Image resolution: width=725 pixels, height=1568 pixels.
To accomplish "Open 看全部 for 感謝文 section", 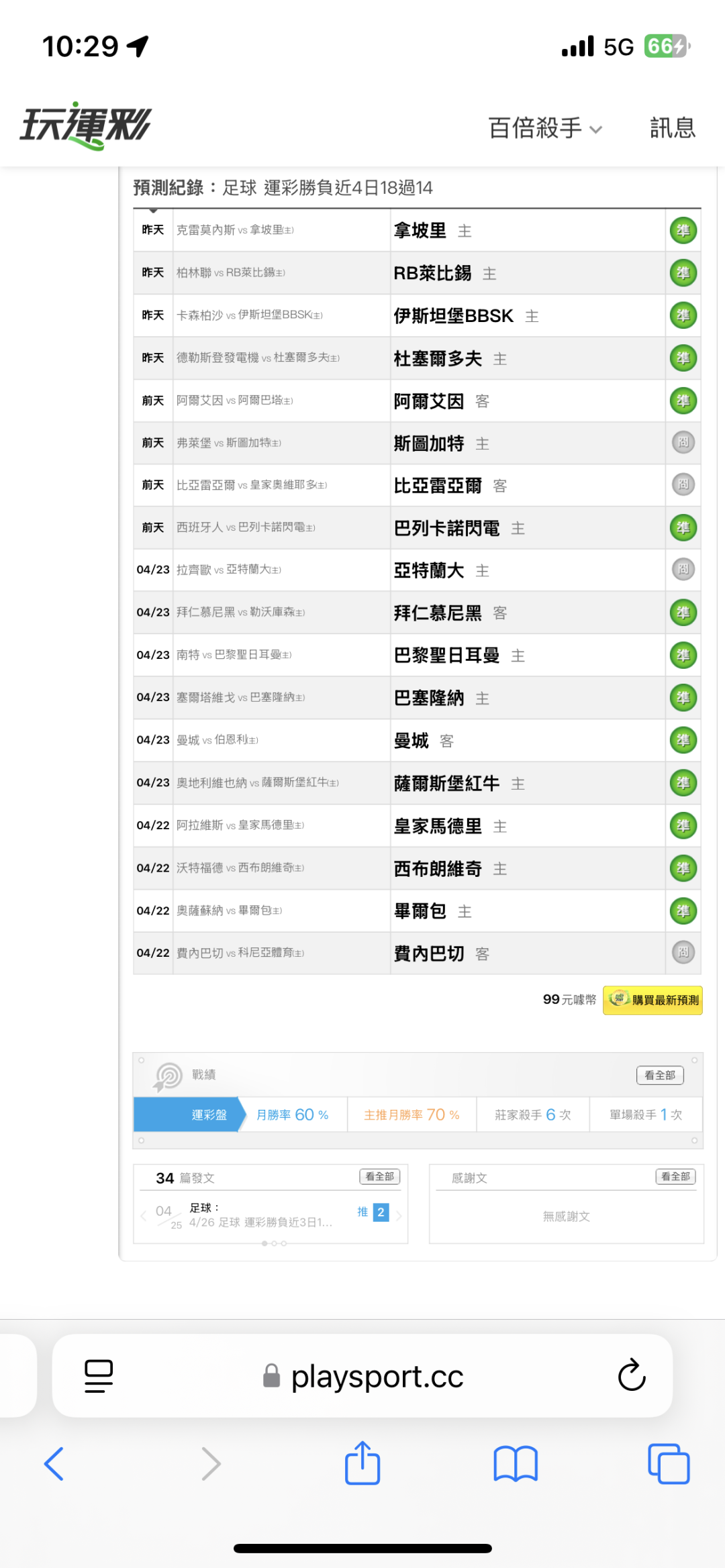I will (x=675, y=1176).
